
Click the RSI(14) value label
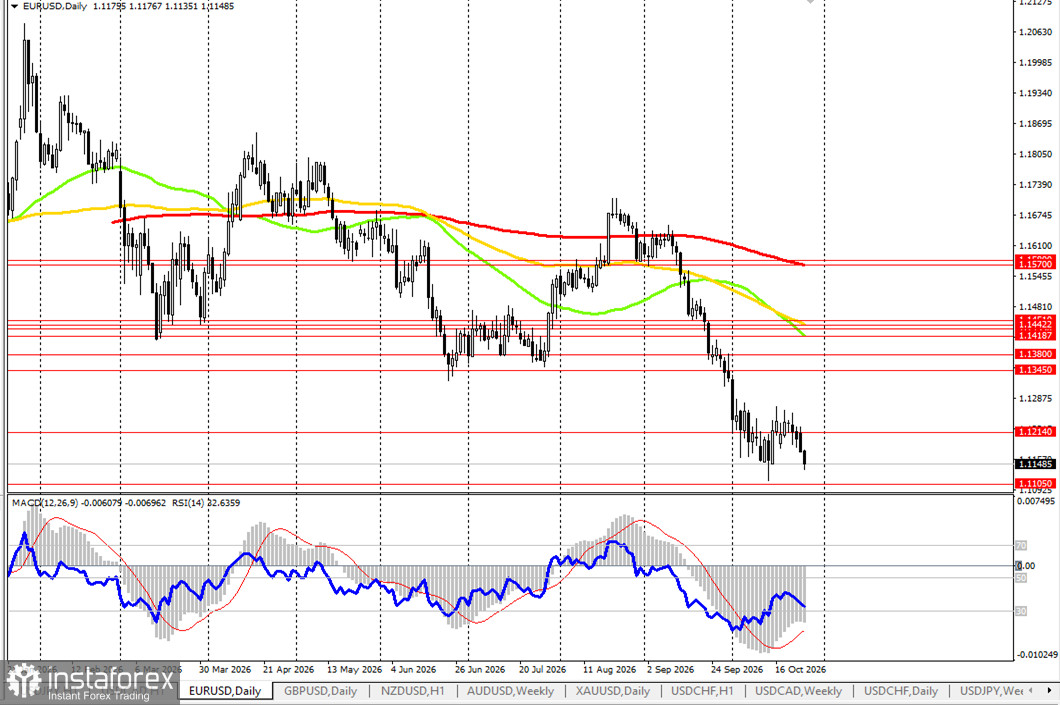(206, 503)
